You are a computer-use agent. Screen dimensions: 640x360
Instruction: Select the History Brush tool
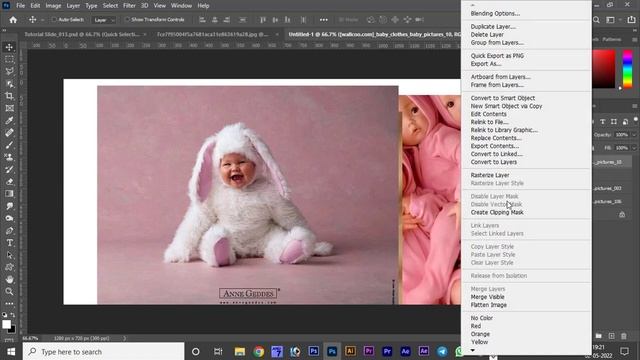click(9, 169)
